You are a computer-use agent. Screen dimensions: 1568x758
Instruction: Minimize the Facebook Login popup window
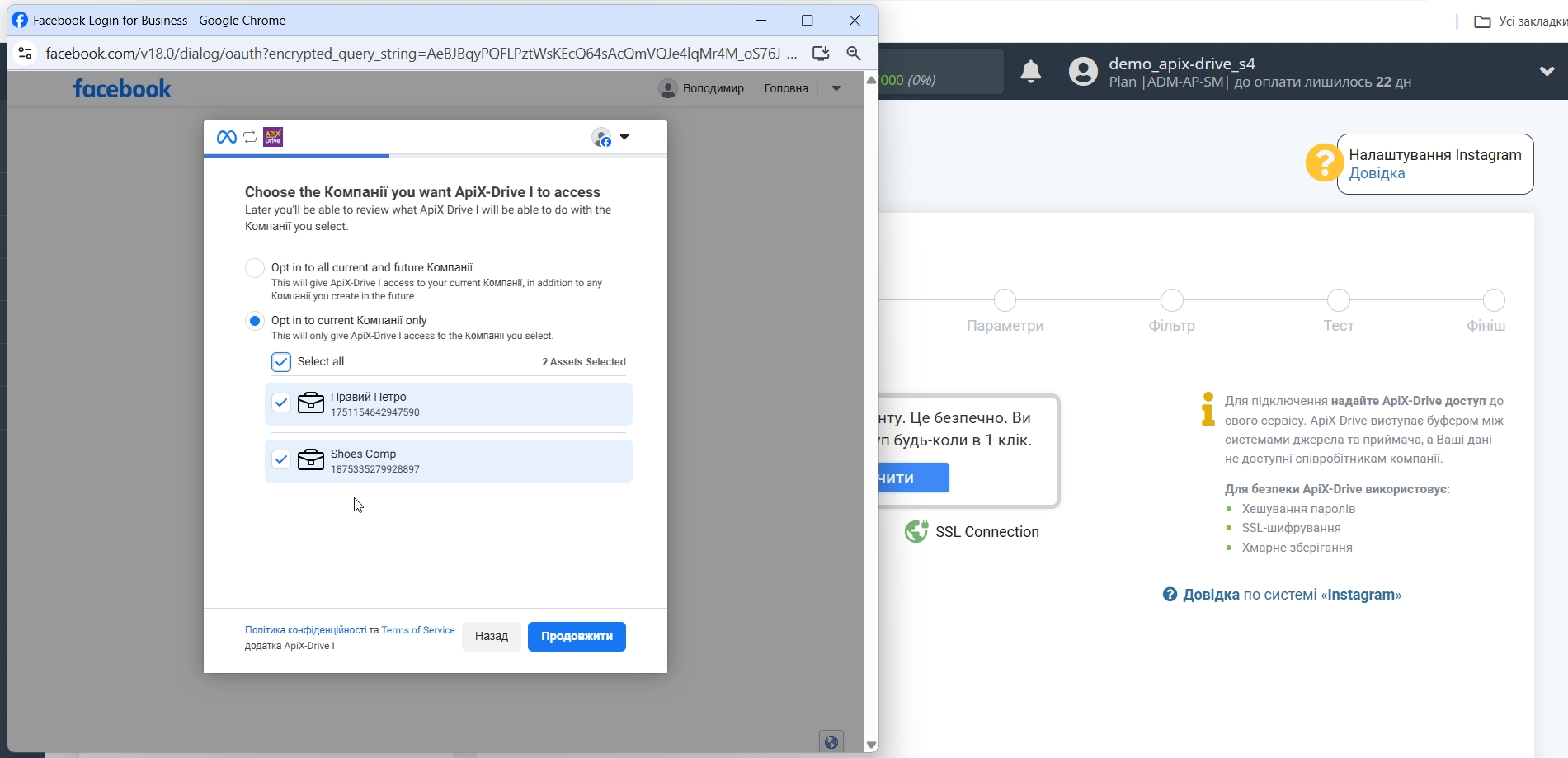[760, 20]
